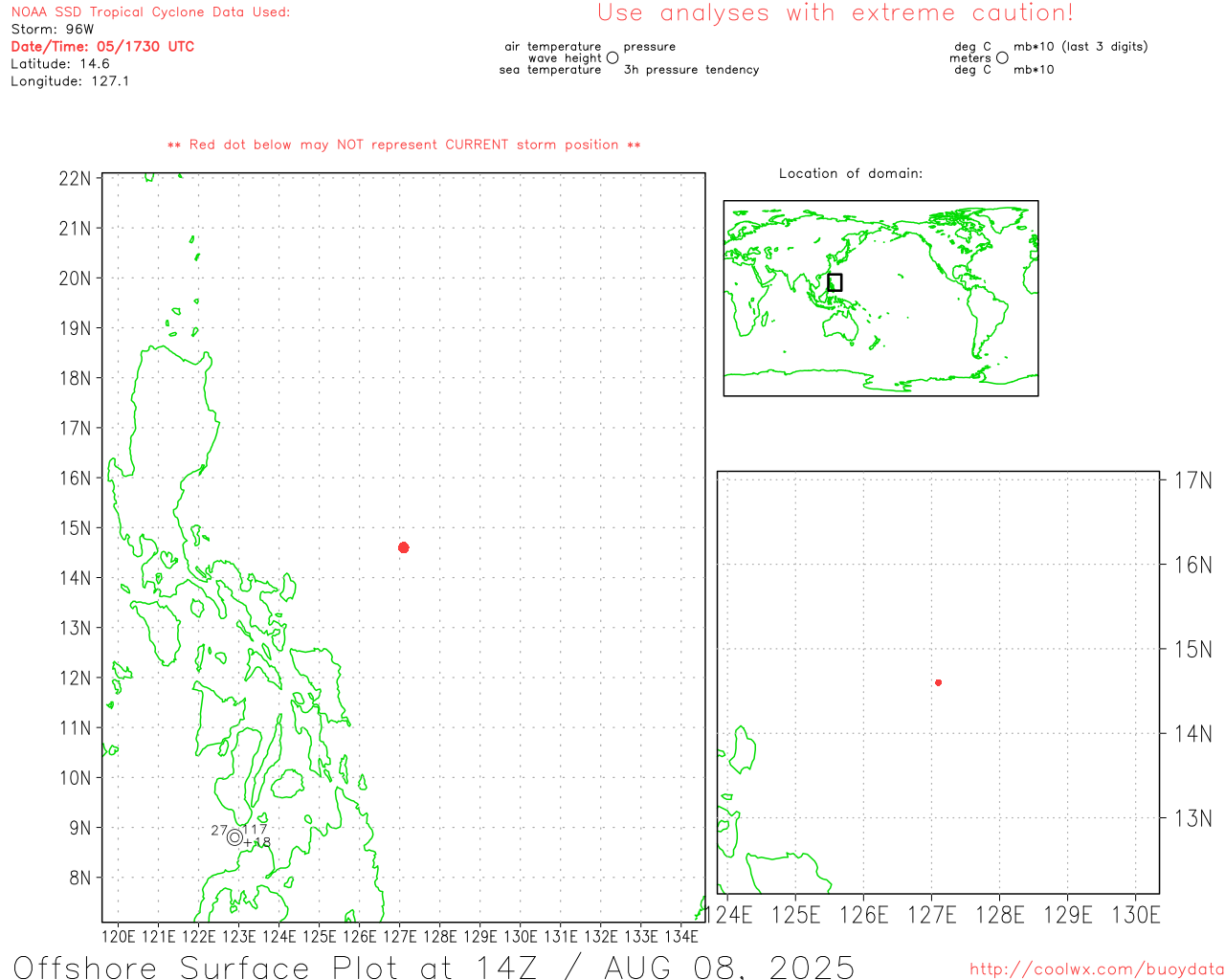The image size is (1225, 980).
Task: Click the '127E' label on main map axis
Action: coord(400,936)
